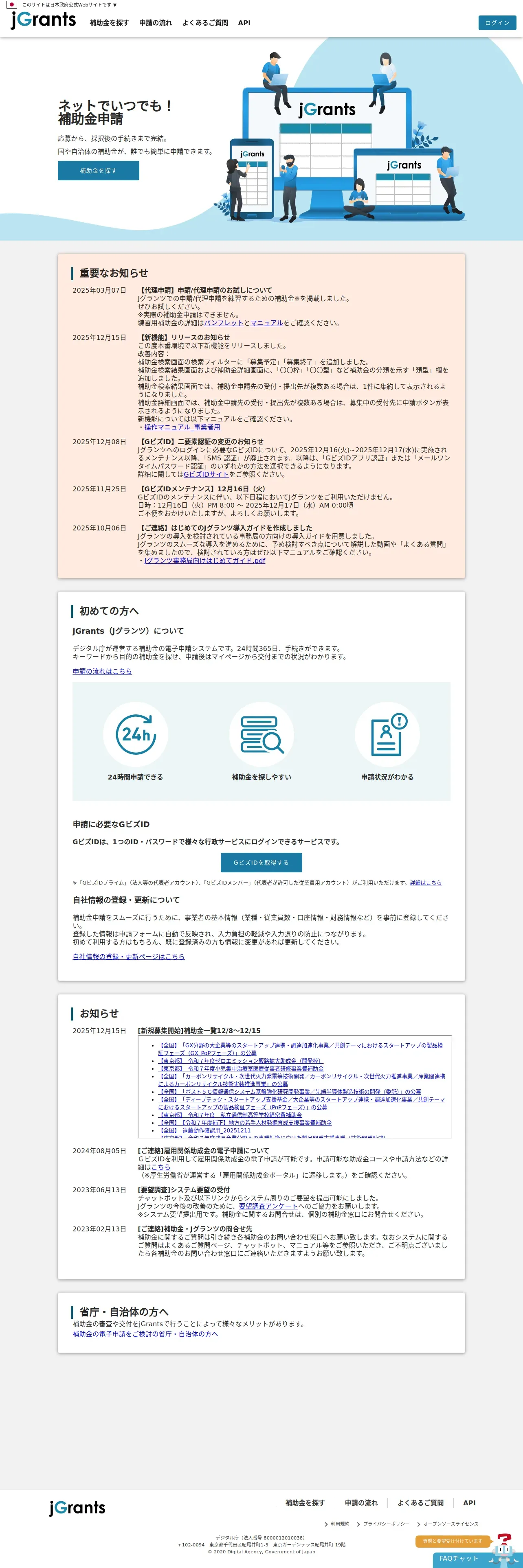
Task: Open 自社情報の登録・更新ページはこちら link
Action: (128, 956)
